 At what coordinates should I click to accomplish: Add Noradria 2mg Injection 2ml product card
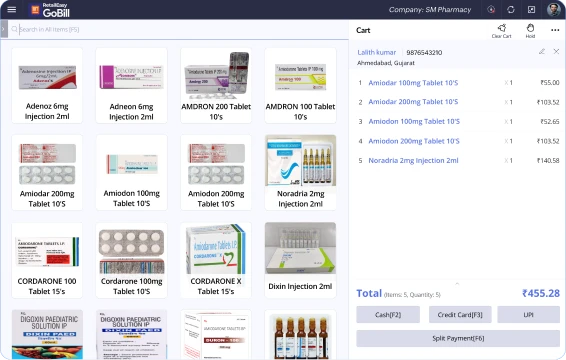click(x=300, y=173)
